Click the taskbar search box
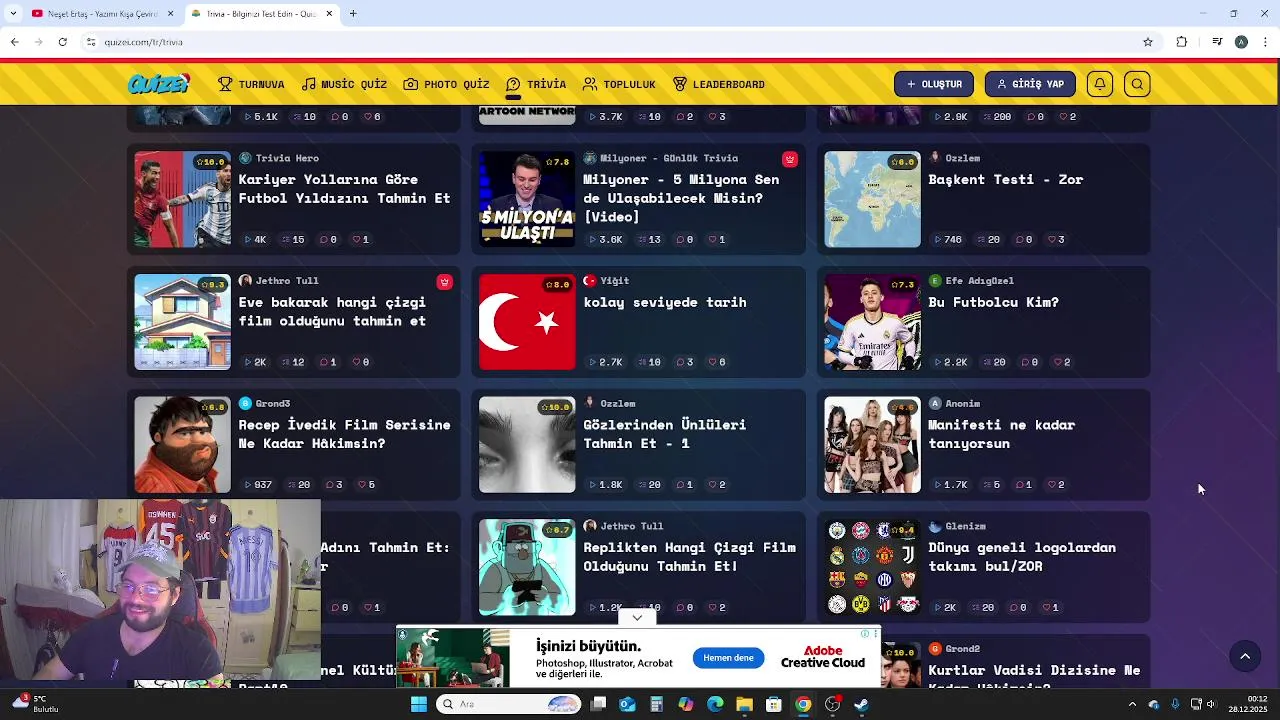Viewport: 1280px width, 720px height. pos(510,704)
